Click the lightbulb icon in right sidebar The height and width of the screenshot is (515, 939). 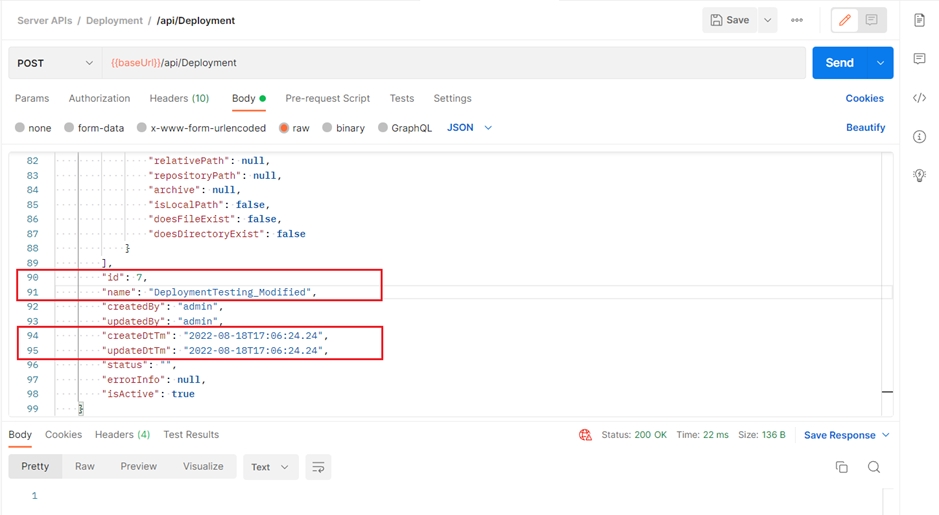click(919, 175)
